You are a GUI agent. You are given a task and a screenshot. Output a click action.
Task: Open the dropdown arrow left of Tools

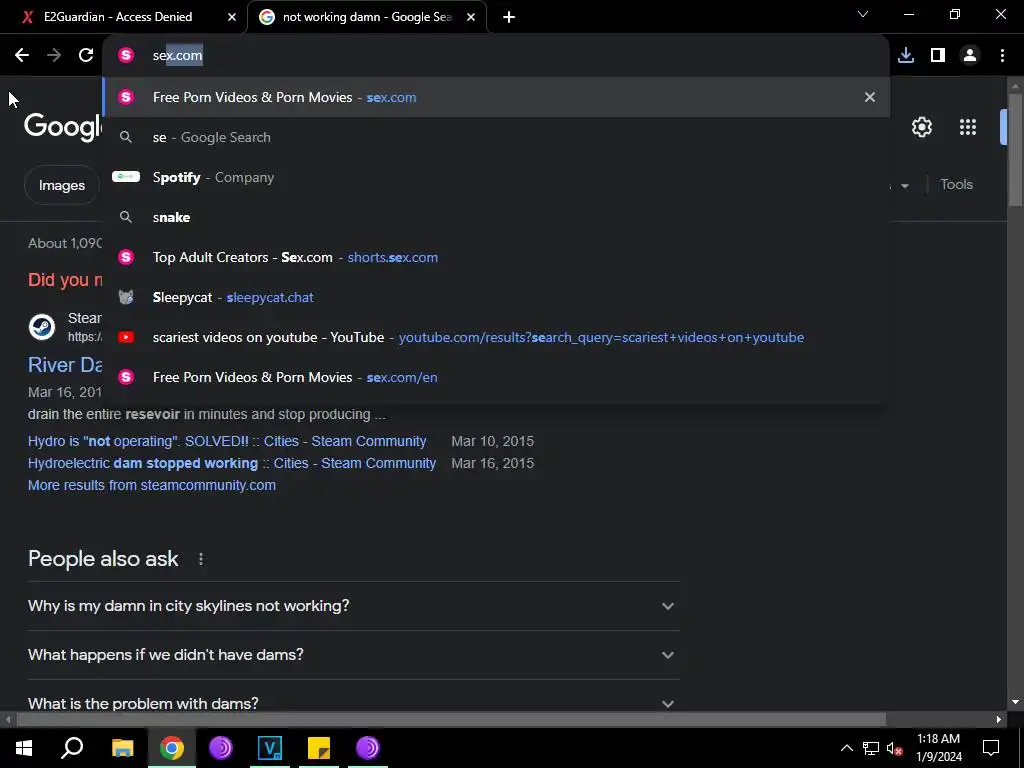(905, 185)
